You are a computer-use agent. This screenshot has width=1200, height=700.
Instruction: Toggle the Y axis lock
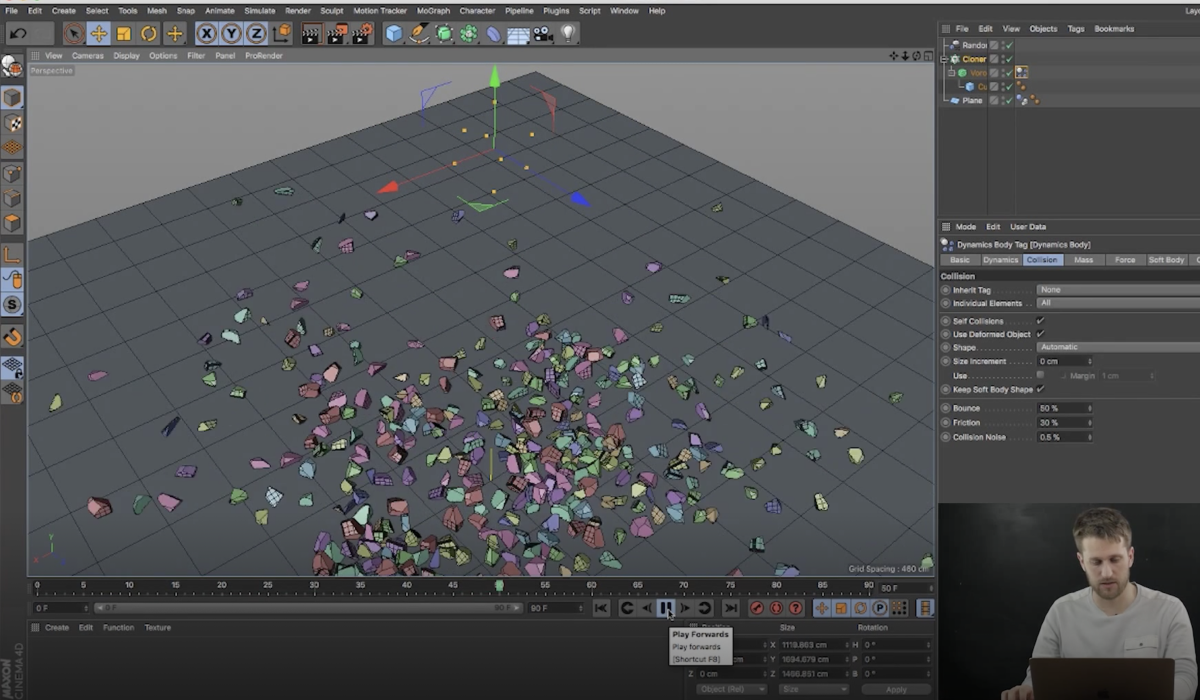click(231, 34)
